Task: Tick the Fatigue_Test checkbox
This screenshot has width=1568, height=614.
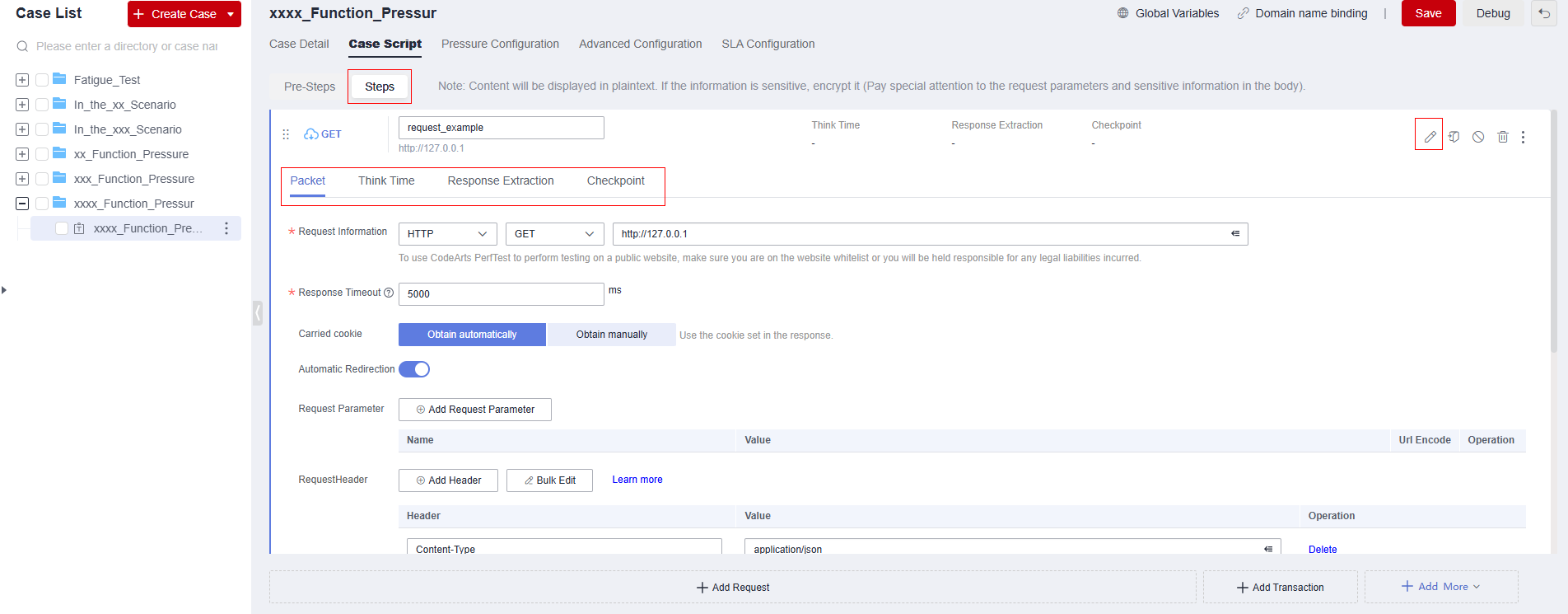Action: coord(42,80)
